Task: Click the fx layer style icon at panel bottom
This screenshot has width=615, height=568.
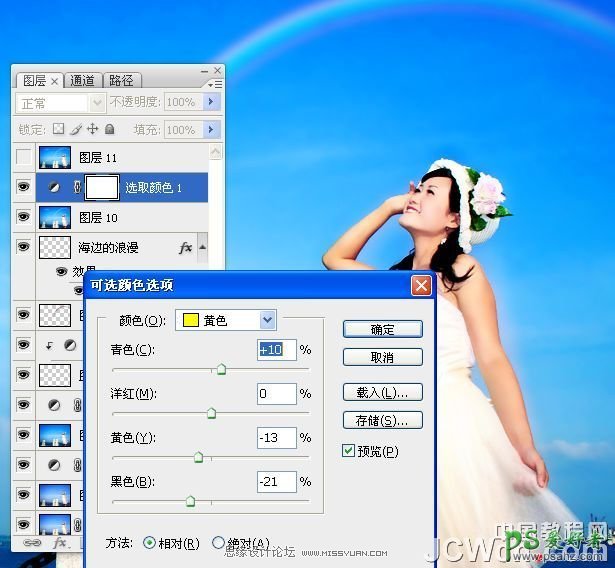Action: click(59, 542)
